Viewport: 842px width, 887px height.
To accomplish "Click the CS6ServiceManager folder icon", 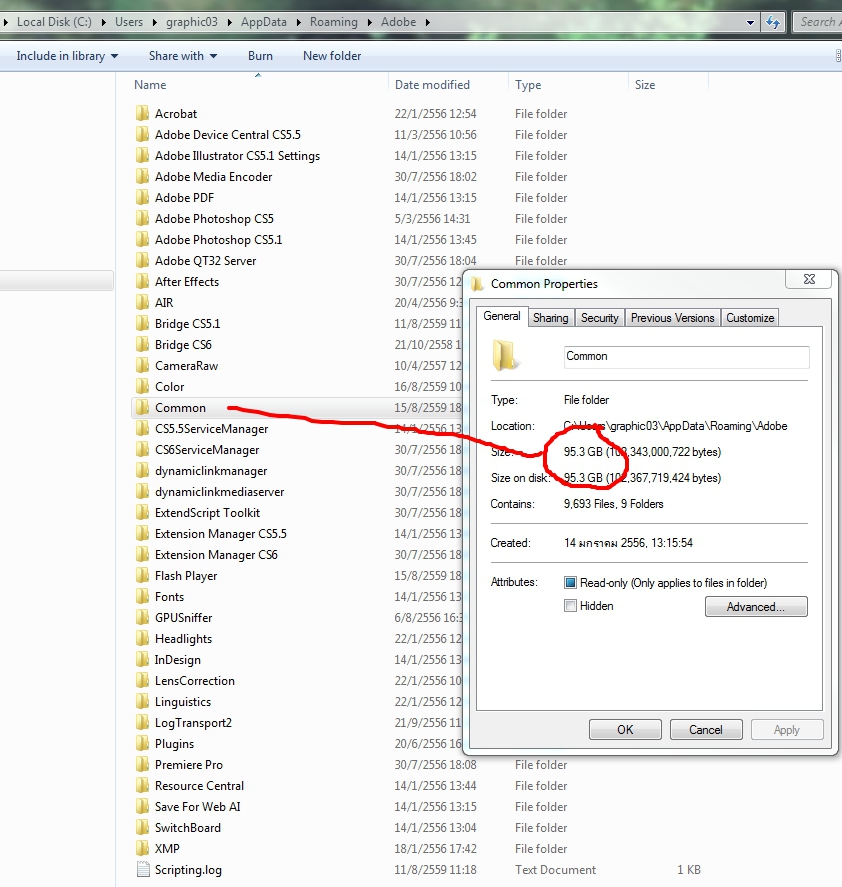I will [143, 449].
